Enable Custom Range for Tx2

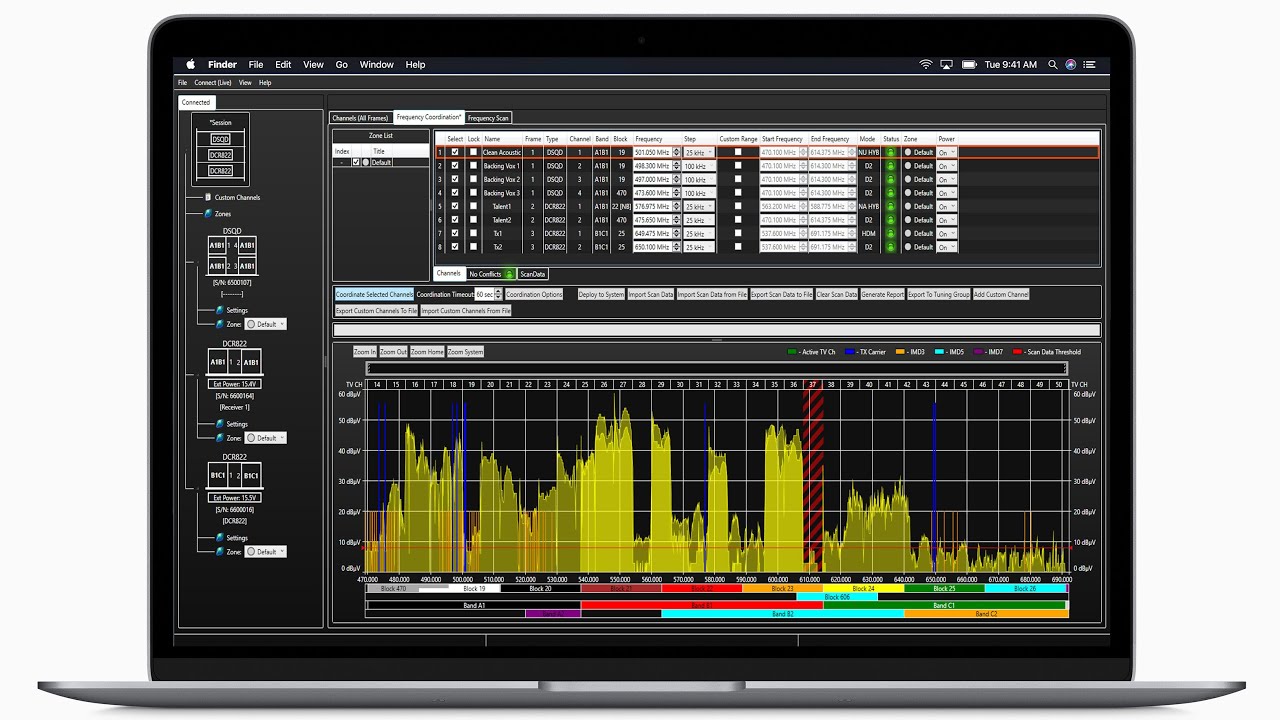click(738, 247)
